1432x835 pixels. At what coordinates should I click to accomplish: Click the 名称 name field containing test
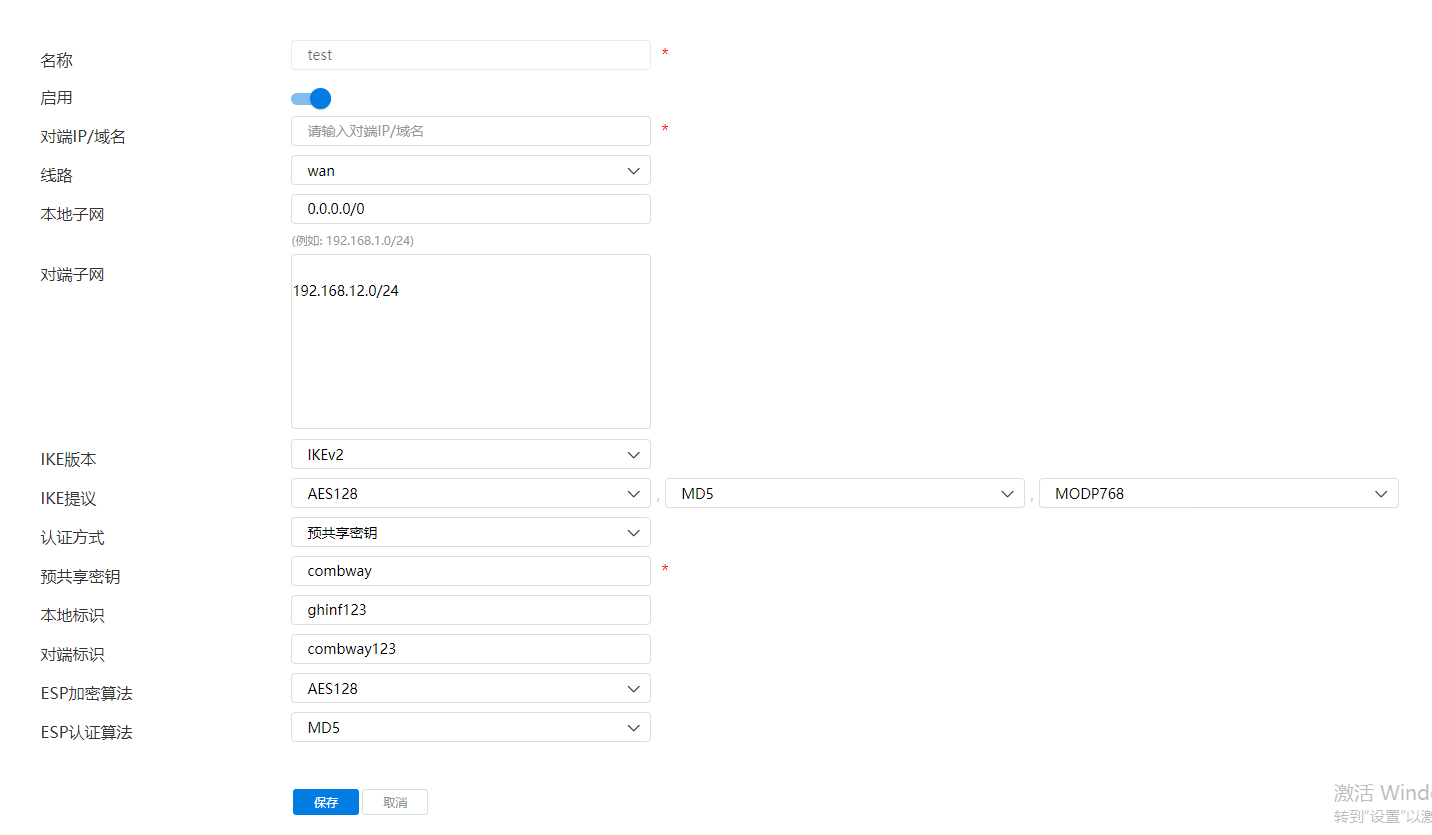tap(470, 55)
